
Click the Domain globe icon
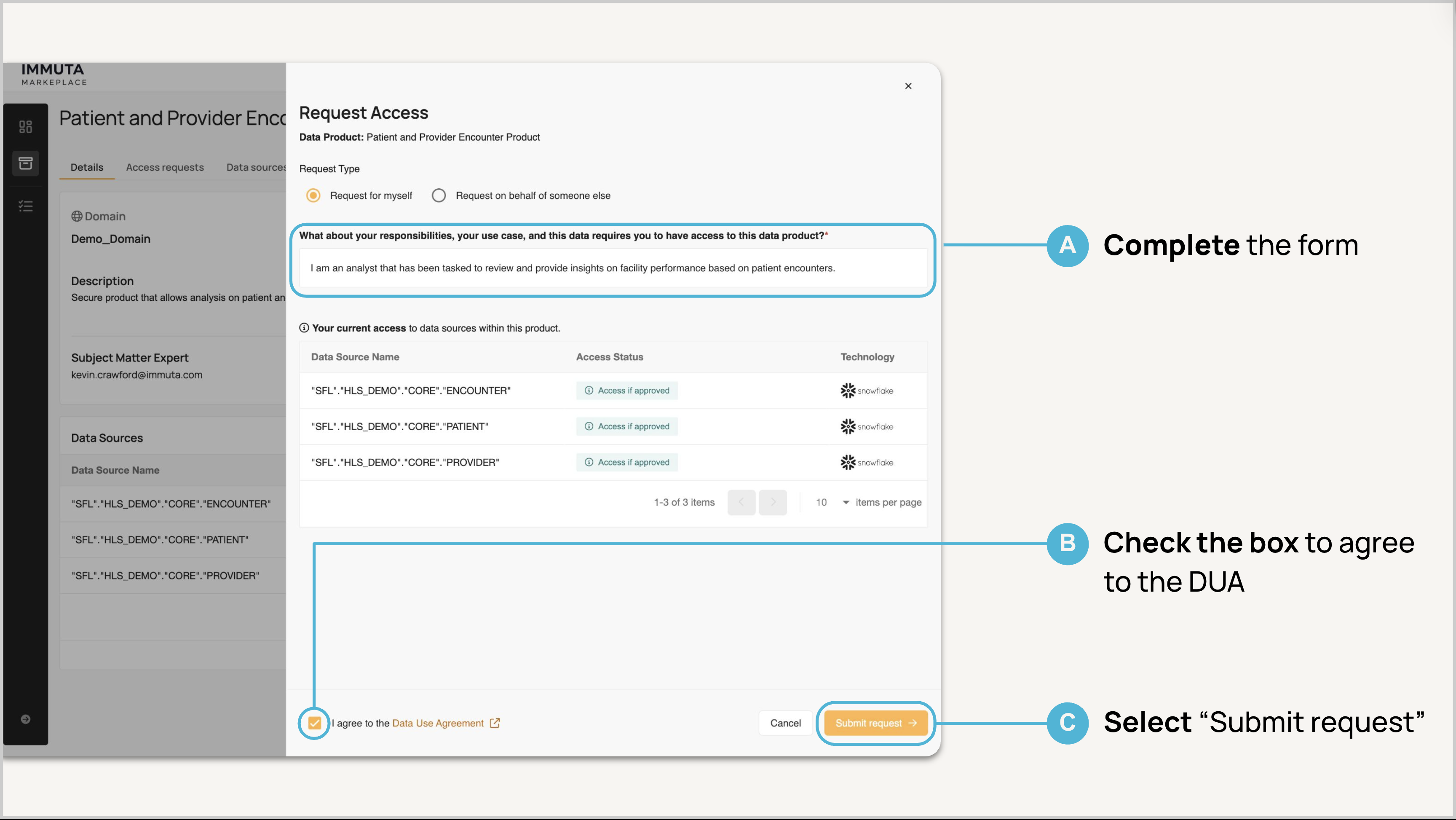[77, 216]
